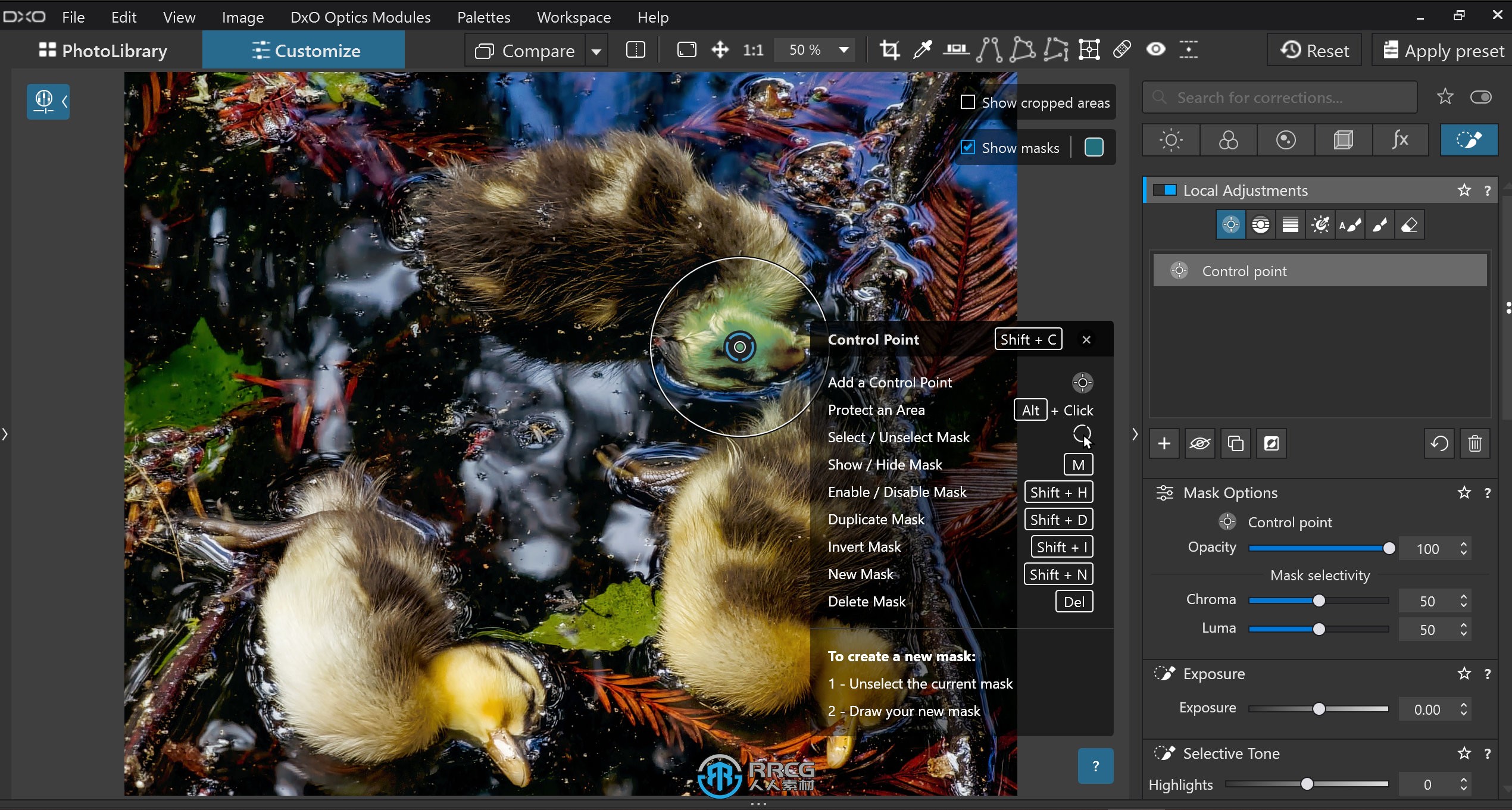
Task: Expand the Selective Tone panel
Action: [x=1227, y=754]
